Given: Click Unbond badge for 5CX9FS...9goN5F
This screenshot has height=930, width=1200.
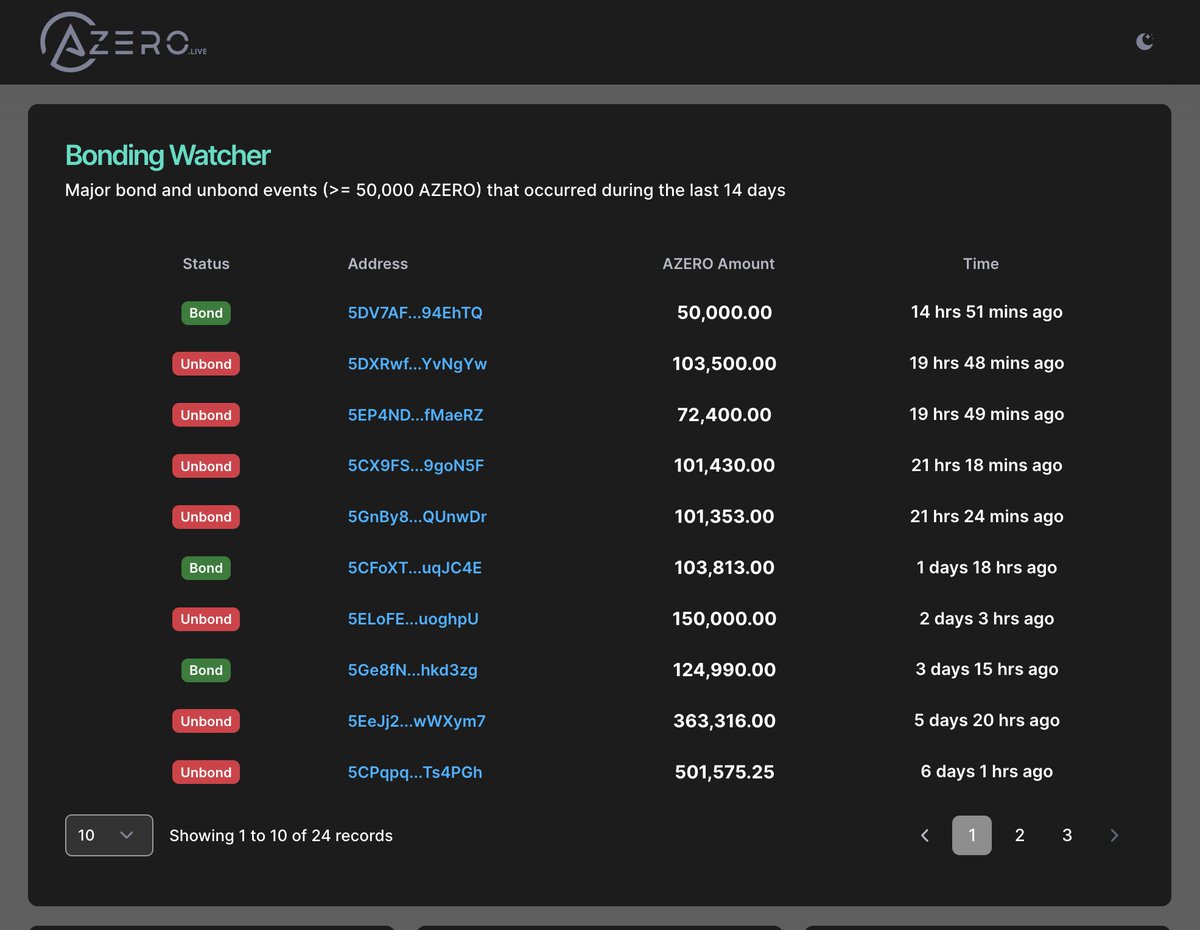Looking at the screenshot, I should point(206,466).
